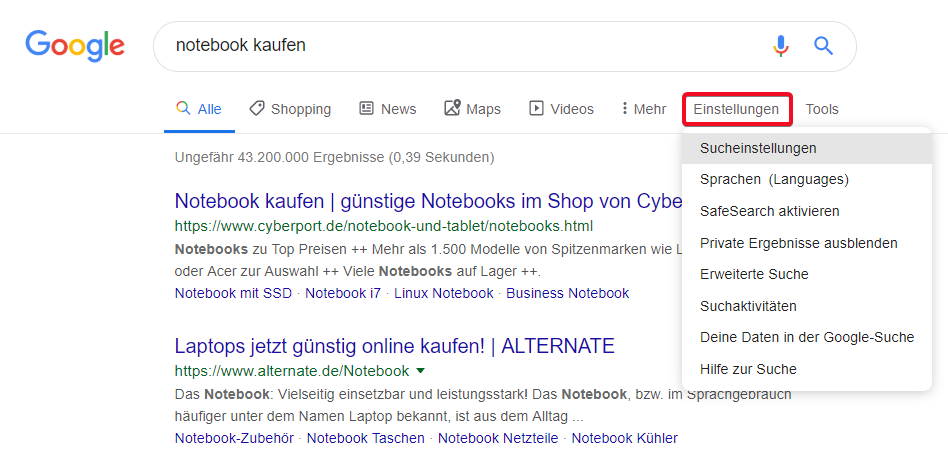Switch to the Shopping tab
Screen dimensions: 948x465
click(290, 109)
